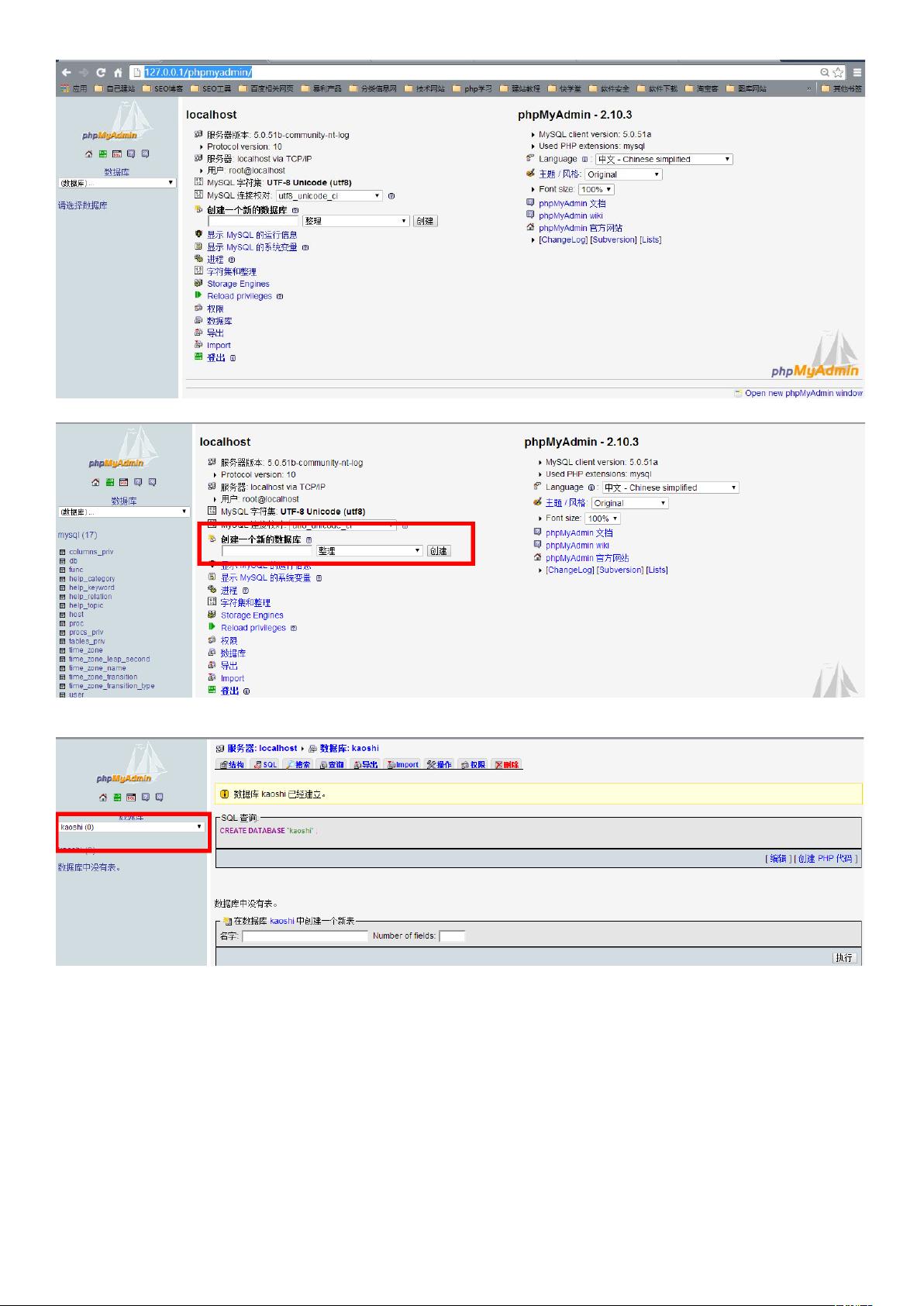The height and width of the screenshot is (1306, 924).
Task: Click new database name field in top screenshot
Action: click(x=253, y=221)
